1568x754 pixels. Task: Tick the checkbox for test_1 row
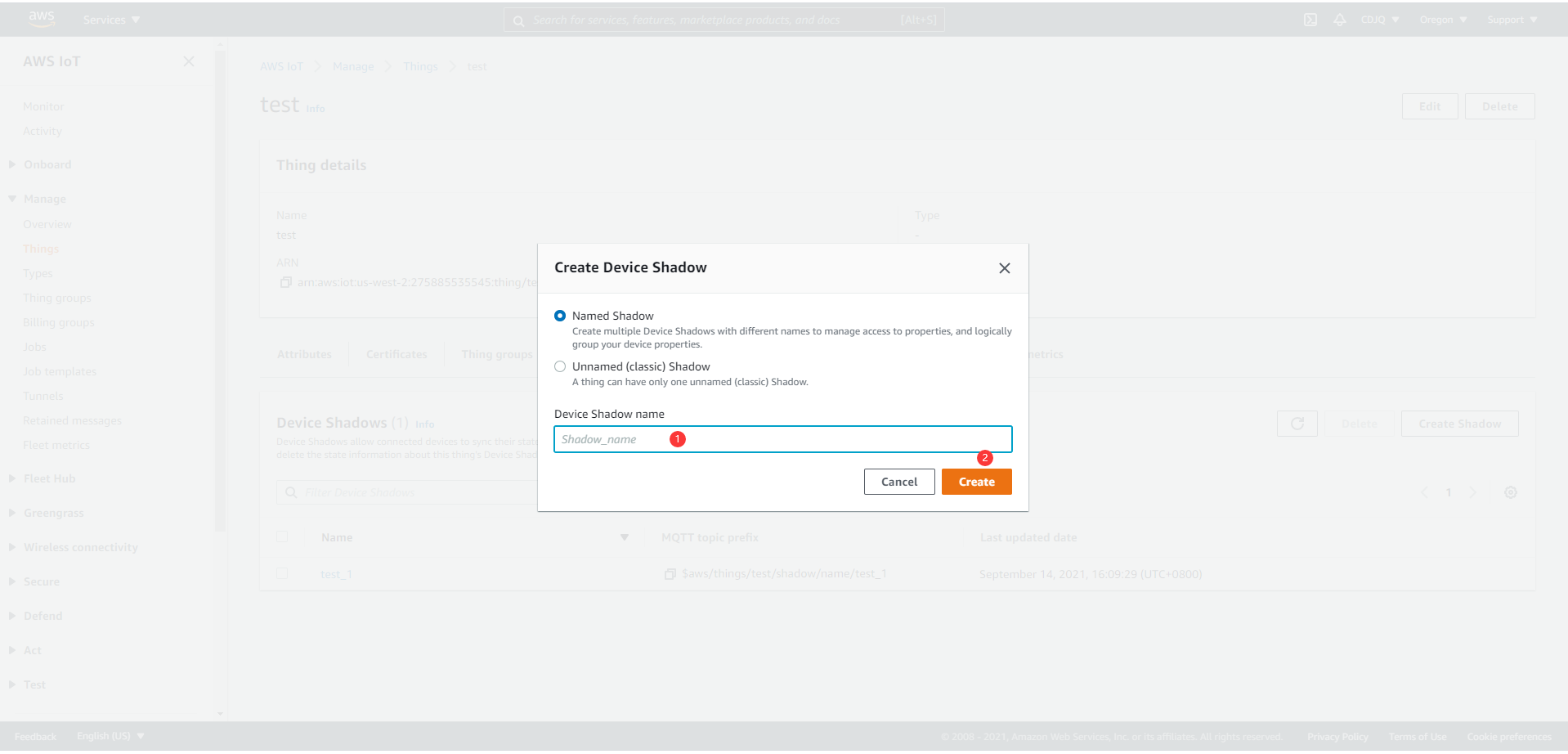click(282, 573)
